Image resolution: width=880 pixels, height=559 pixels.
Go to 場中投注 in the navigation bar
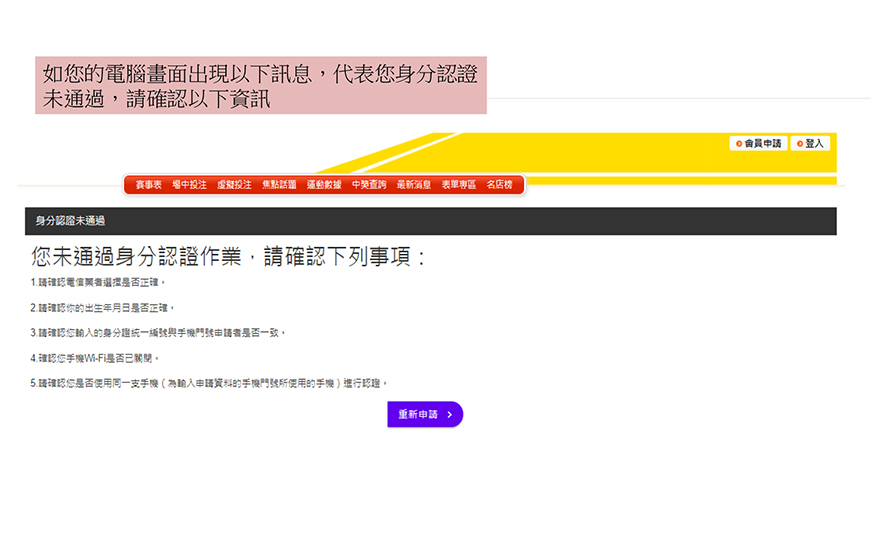(x=189, y=185)
